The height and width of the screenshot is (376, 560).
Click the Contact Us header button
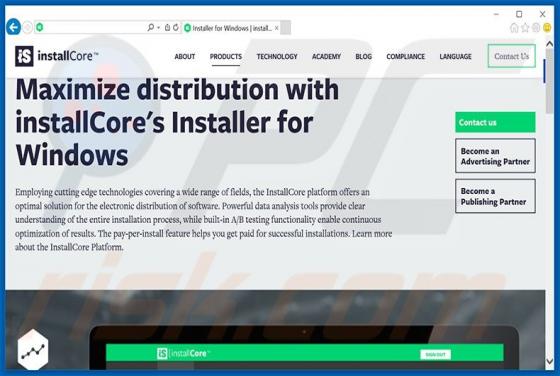(511, 56)
